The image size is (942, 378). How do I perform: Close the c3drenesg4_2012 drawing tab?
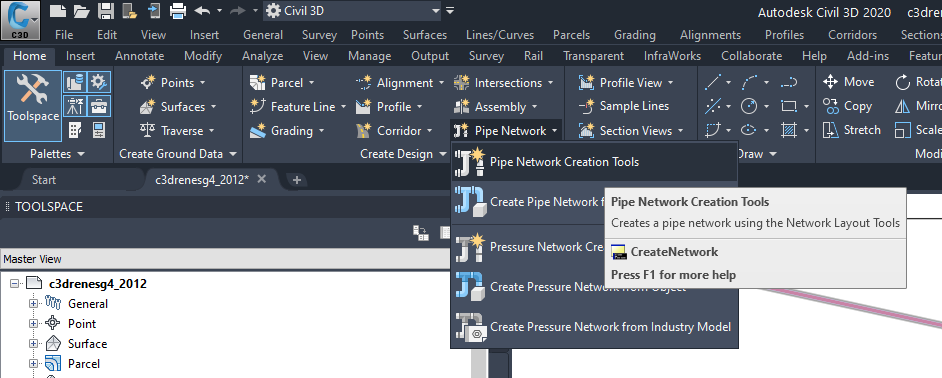pos(261,179)
